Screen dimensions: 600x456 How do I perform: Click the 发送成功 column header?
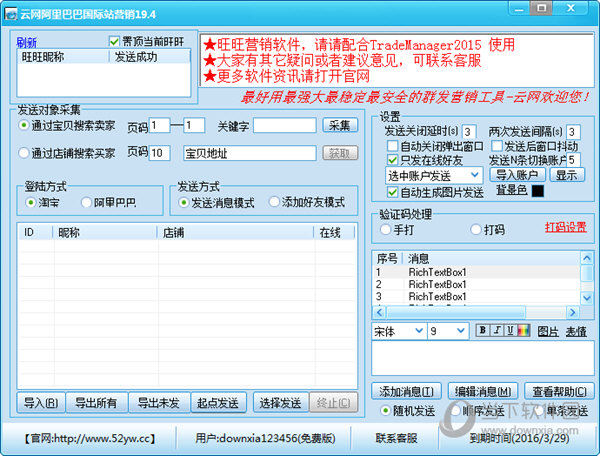click(149, 57)
